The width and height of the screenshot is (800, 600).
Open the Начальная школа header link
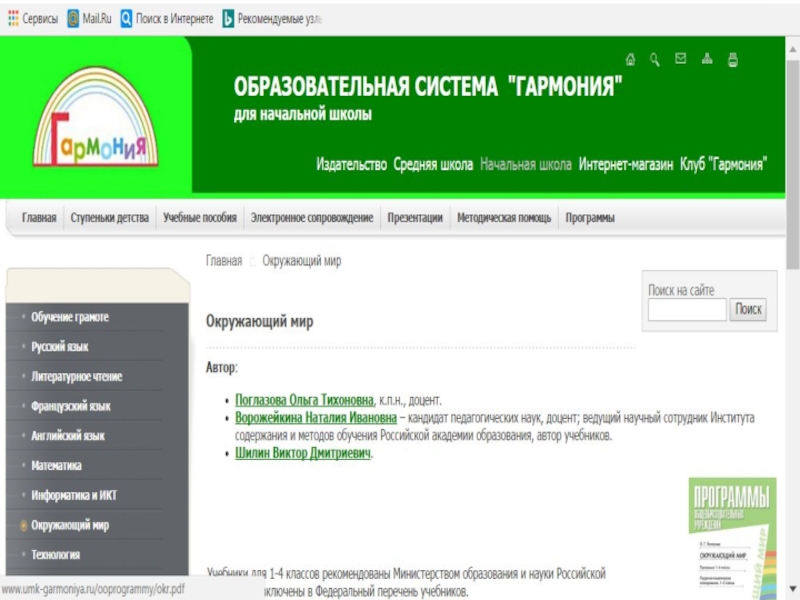tap(526, 164)
